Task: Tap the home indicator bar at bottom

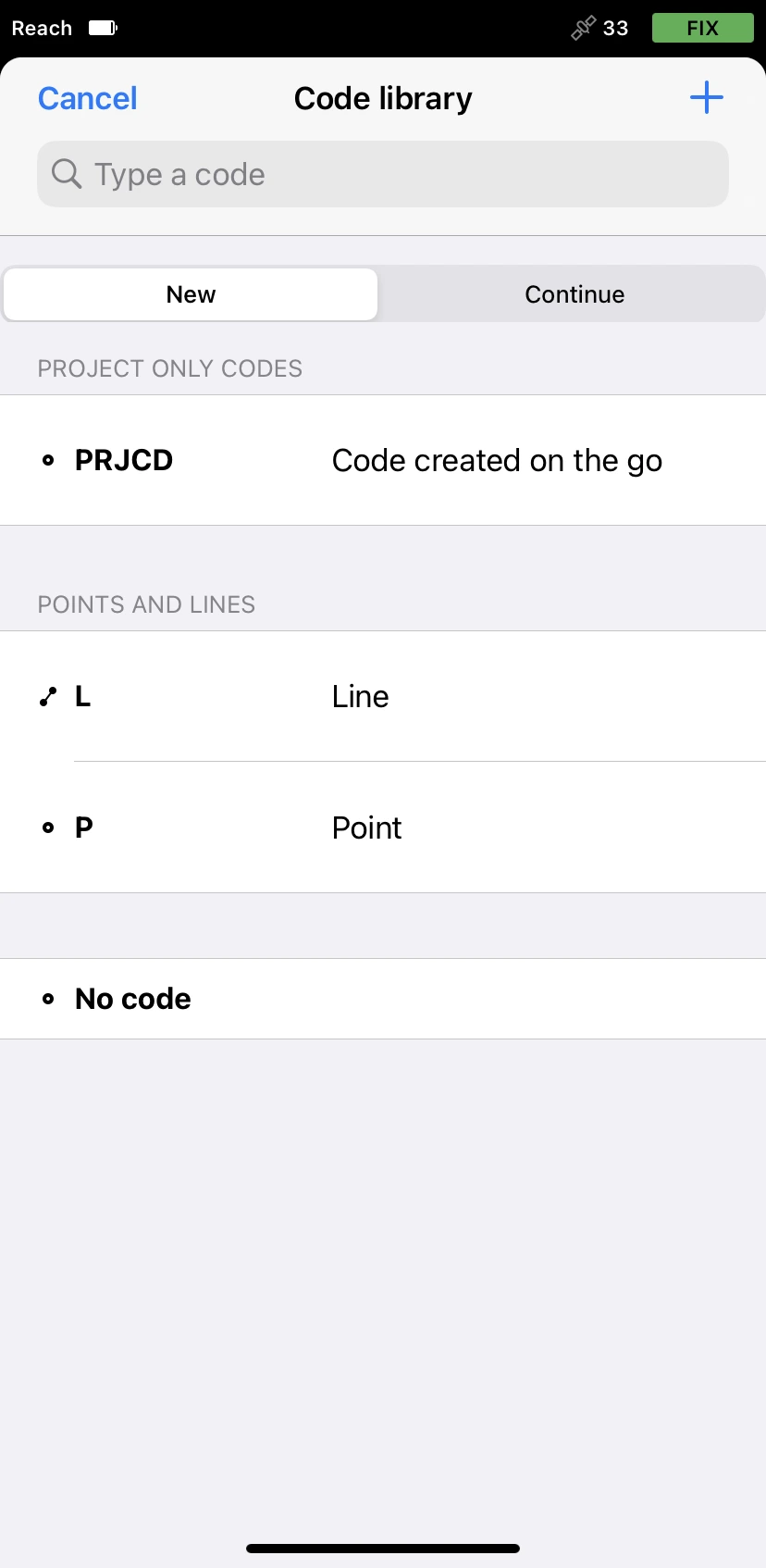Action: tap(383, 1549)
